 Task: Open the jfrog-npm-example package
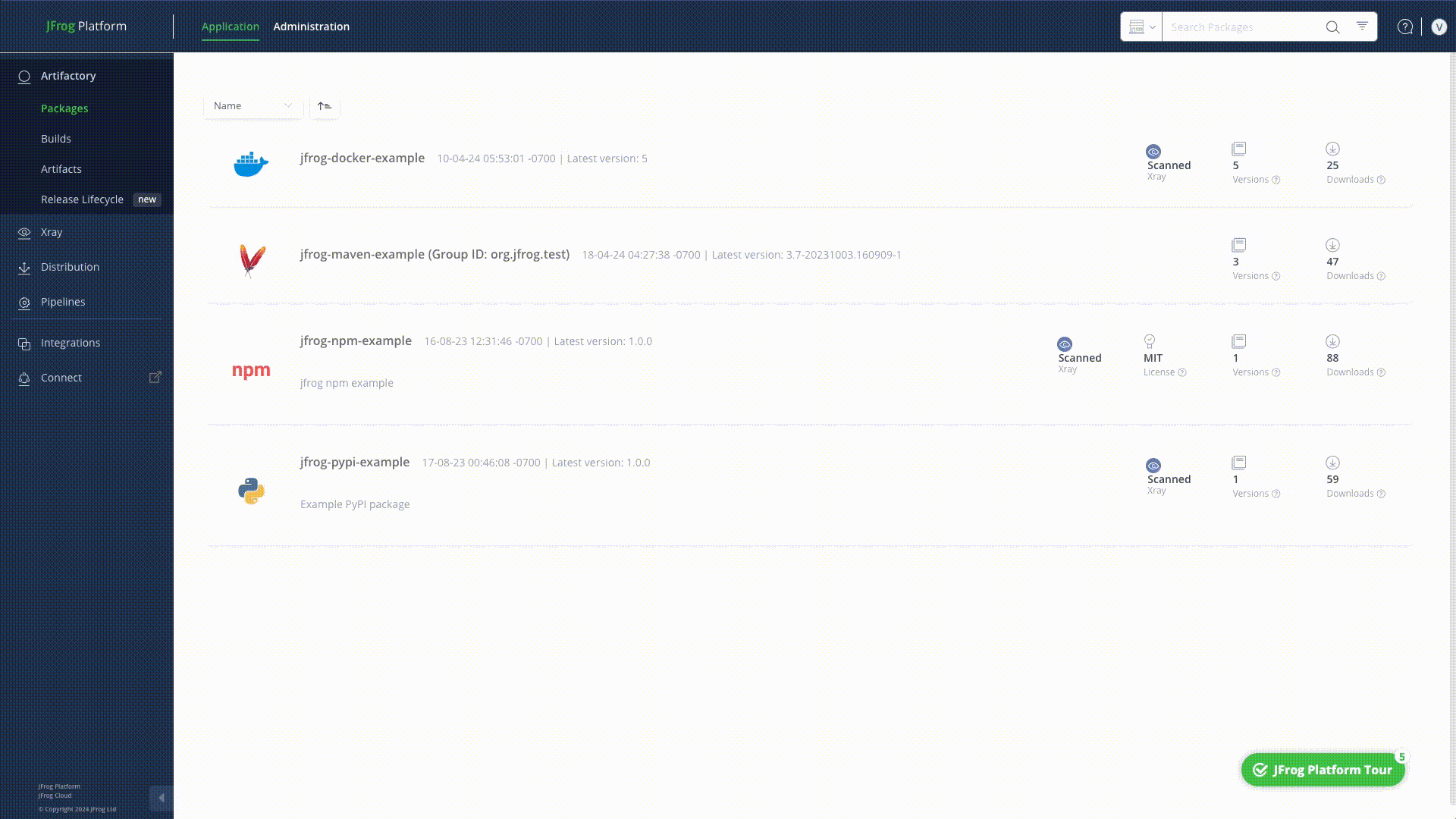pyautogui.click(x=356, y=340)
